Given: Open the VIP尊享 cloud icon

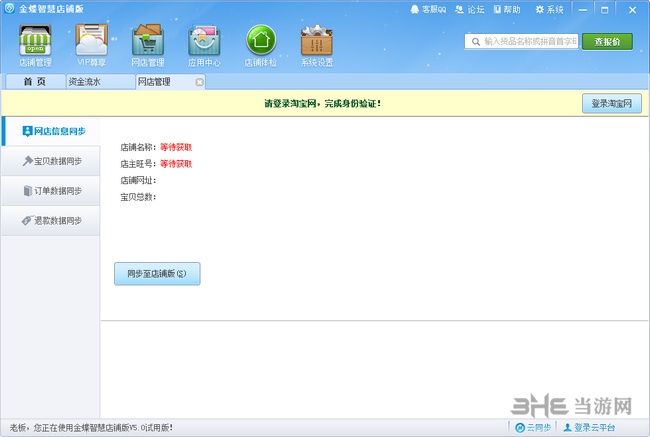Looking at the screenshot, I should point(92,45).
